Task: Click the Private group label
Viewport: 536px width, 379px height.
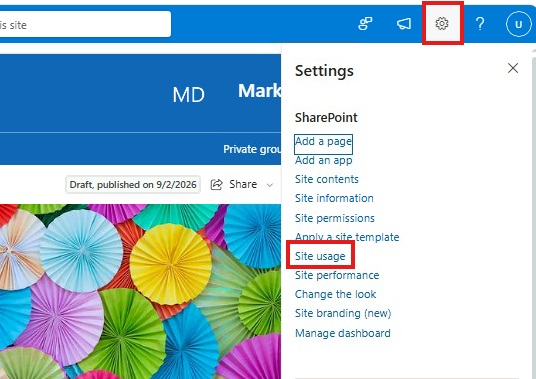Action: (252, 149)
